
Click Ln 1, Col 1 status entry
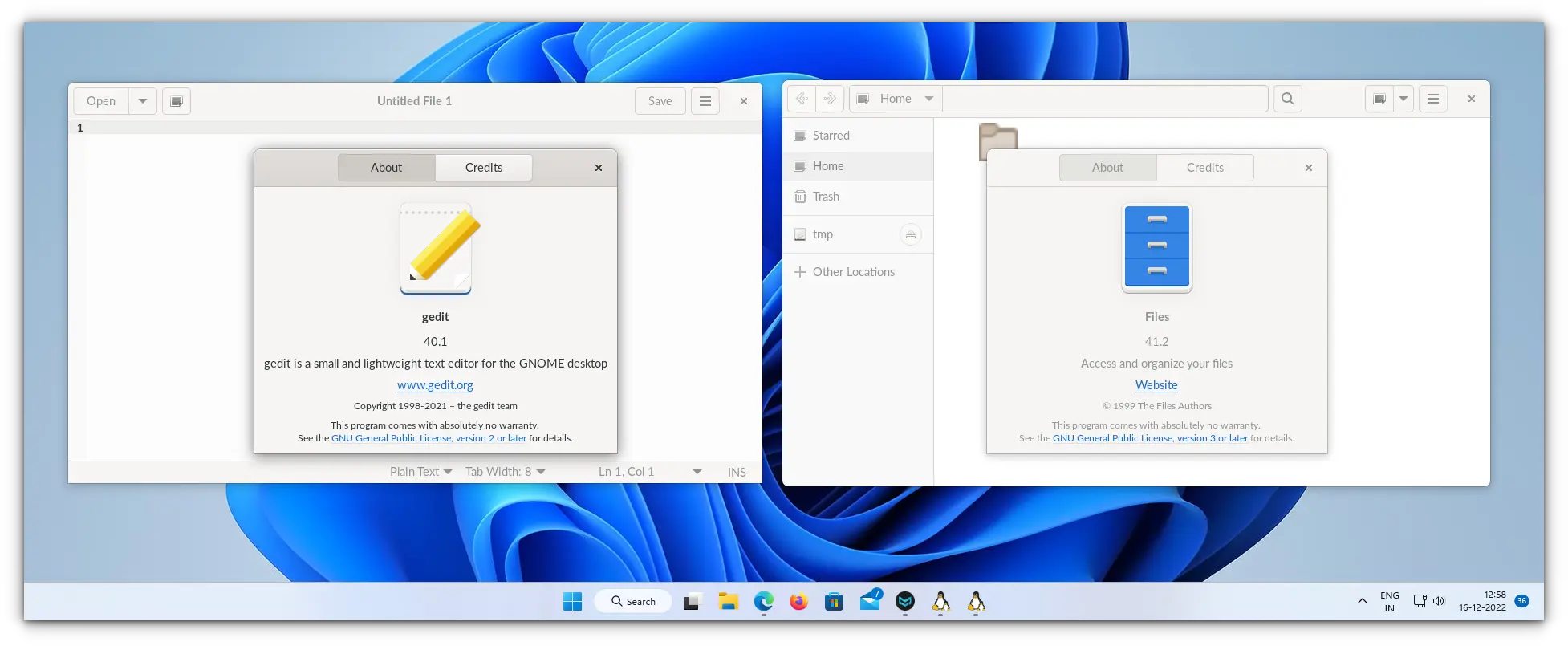[626, 472]
